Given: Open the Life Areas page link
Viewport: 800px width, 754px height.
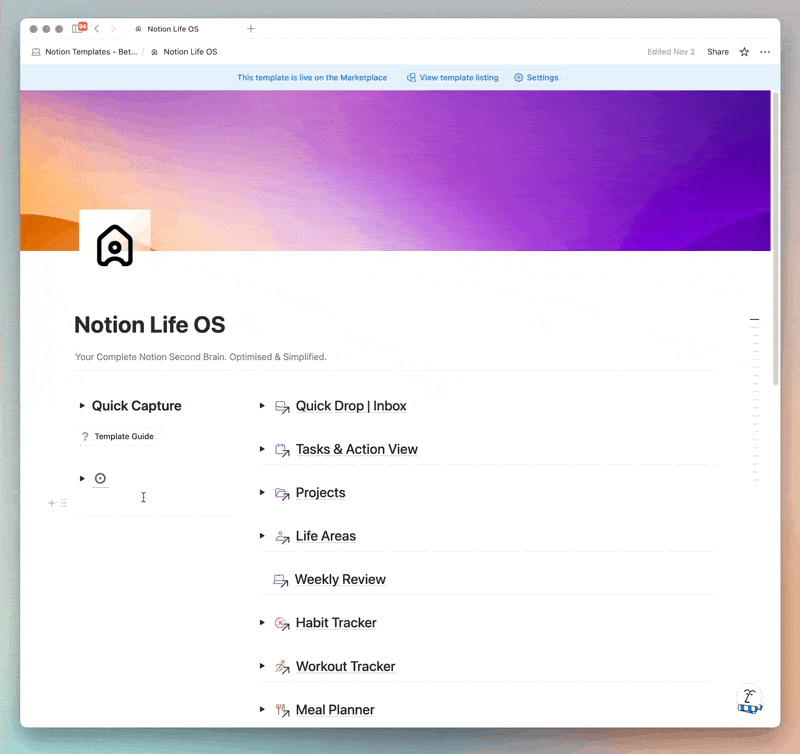Looking at the screenshot, I should point(326,536).
